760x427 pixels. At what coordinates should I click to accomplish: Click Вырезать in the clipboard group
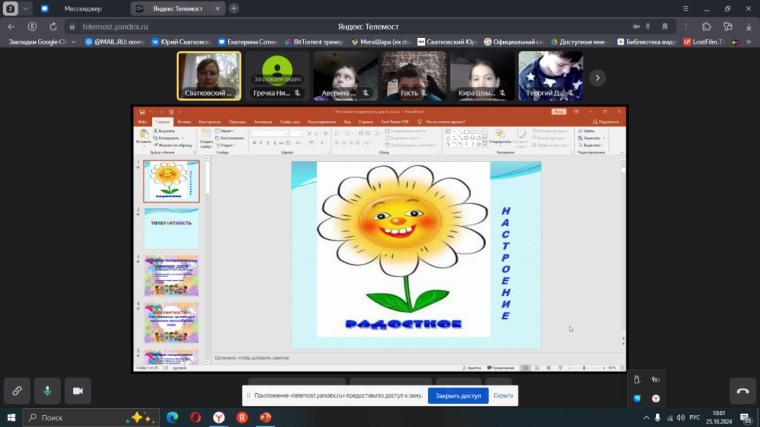coord(164,131)
